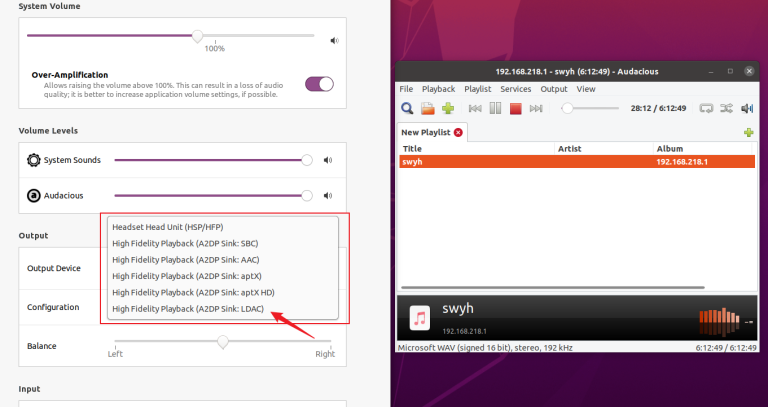
Task: Stop playback with the red square
Action: point(515,108)
